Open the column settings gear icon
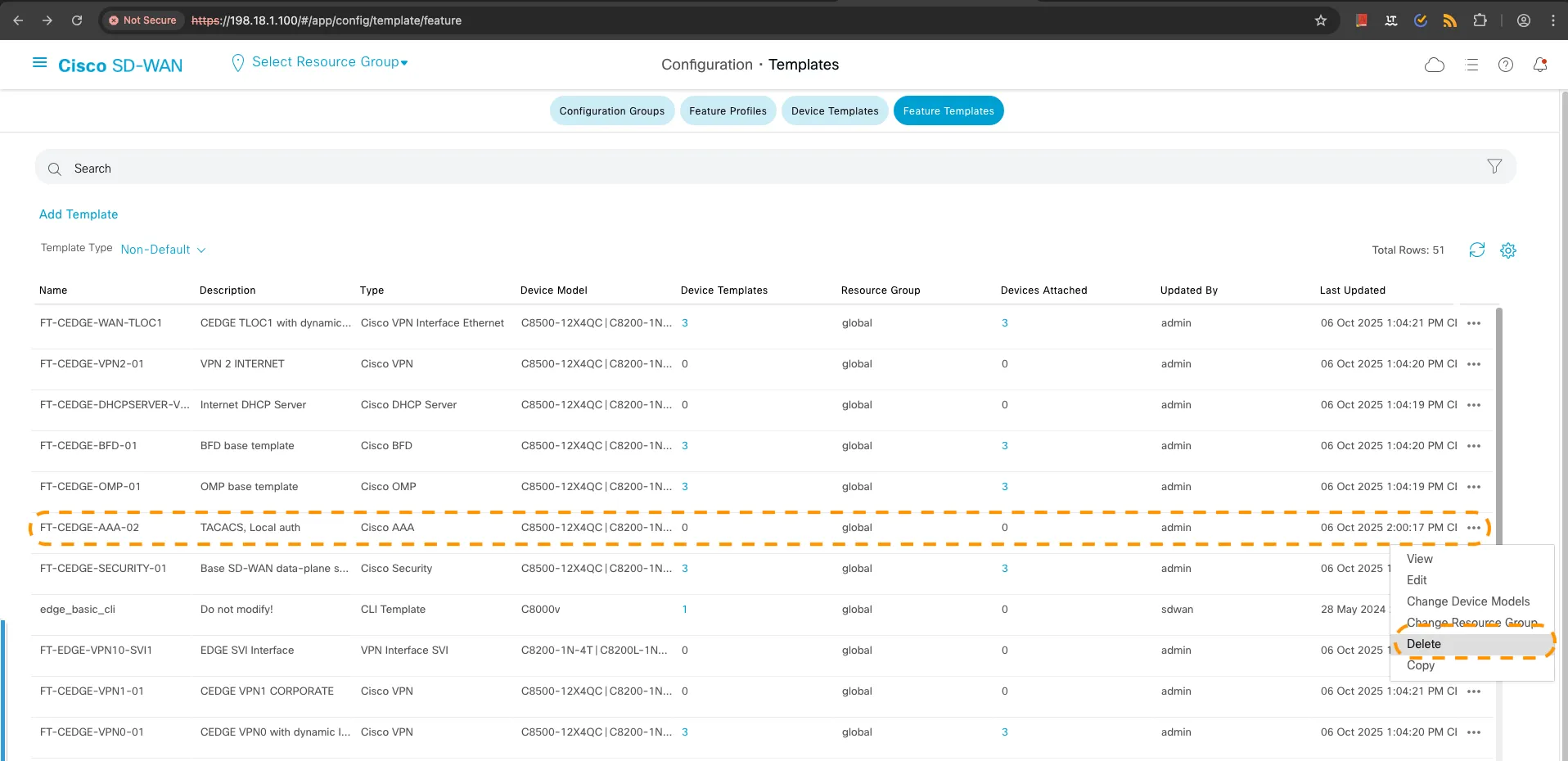The height and width of the screenshot is (761, 1568). (x=1507, y=250)
